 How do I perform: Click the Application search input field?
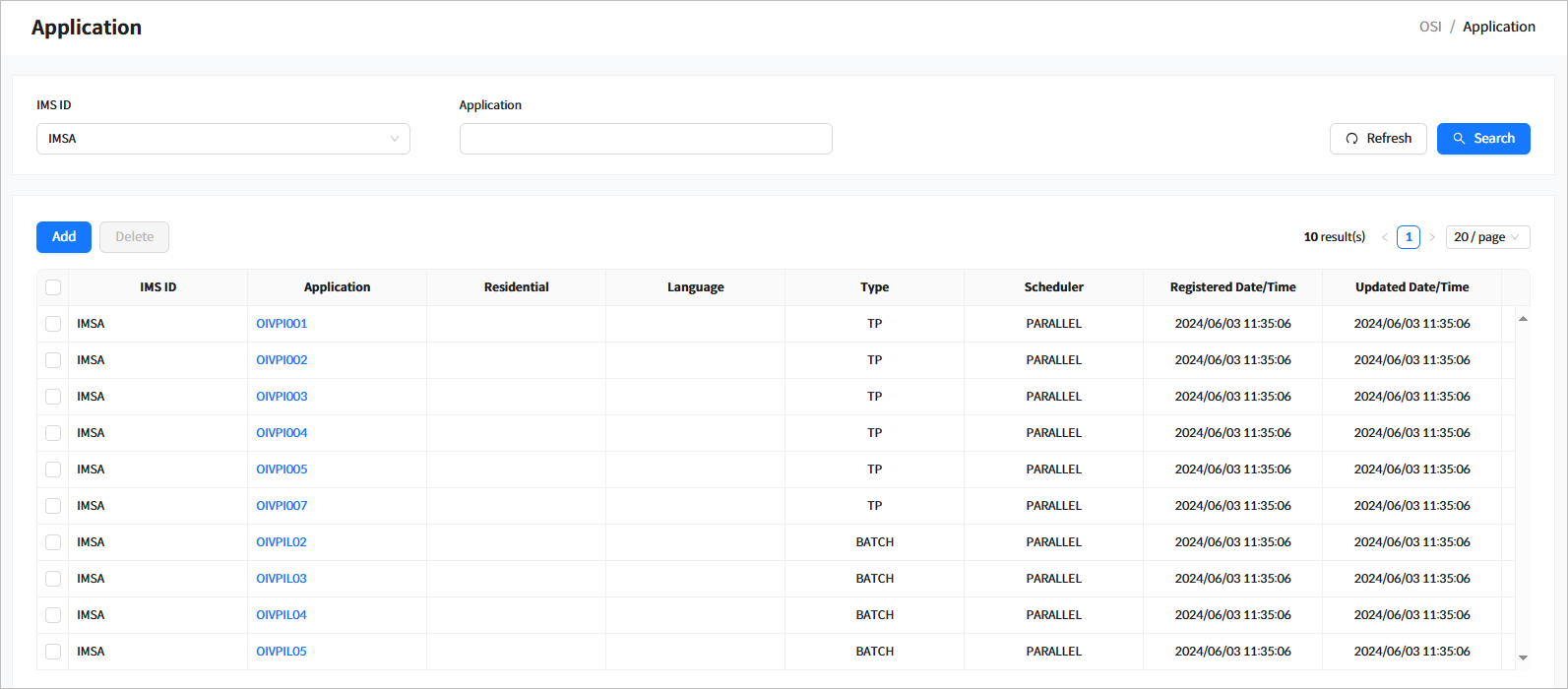[x=645, y=139]
